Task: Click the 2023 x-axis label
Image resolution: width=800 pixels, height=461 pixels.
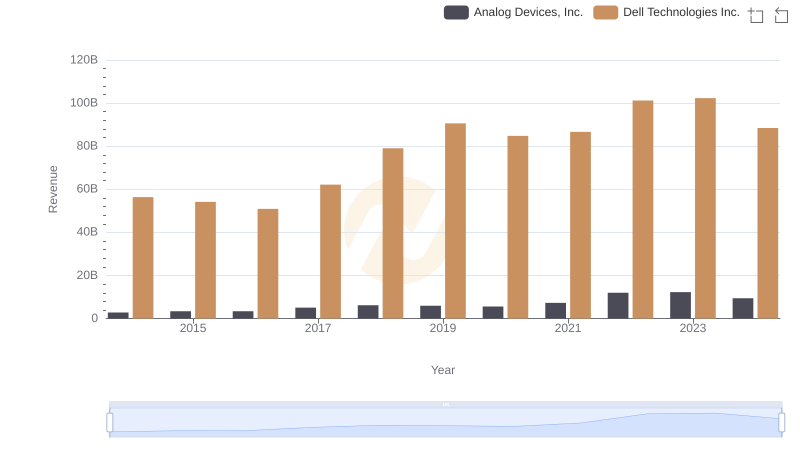Action: click(693, 328)
